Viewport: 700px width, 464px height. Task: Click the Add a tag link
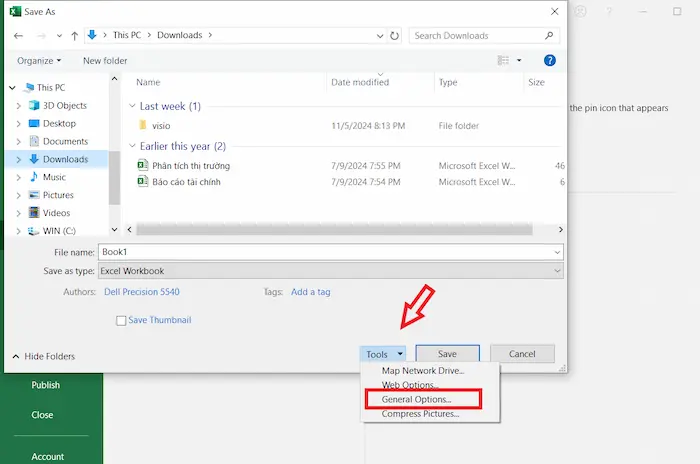tap(311, 292)
